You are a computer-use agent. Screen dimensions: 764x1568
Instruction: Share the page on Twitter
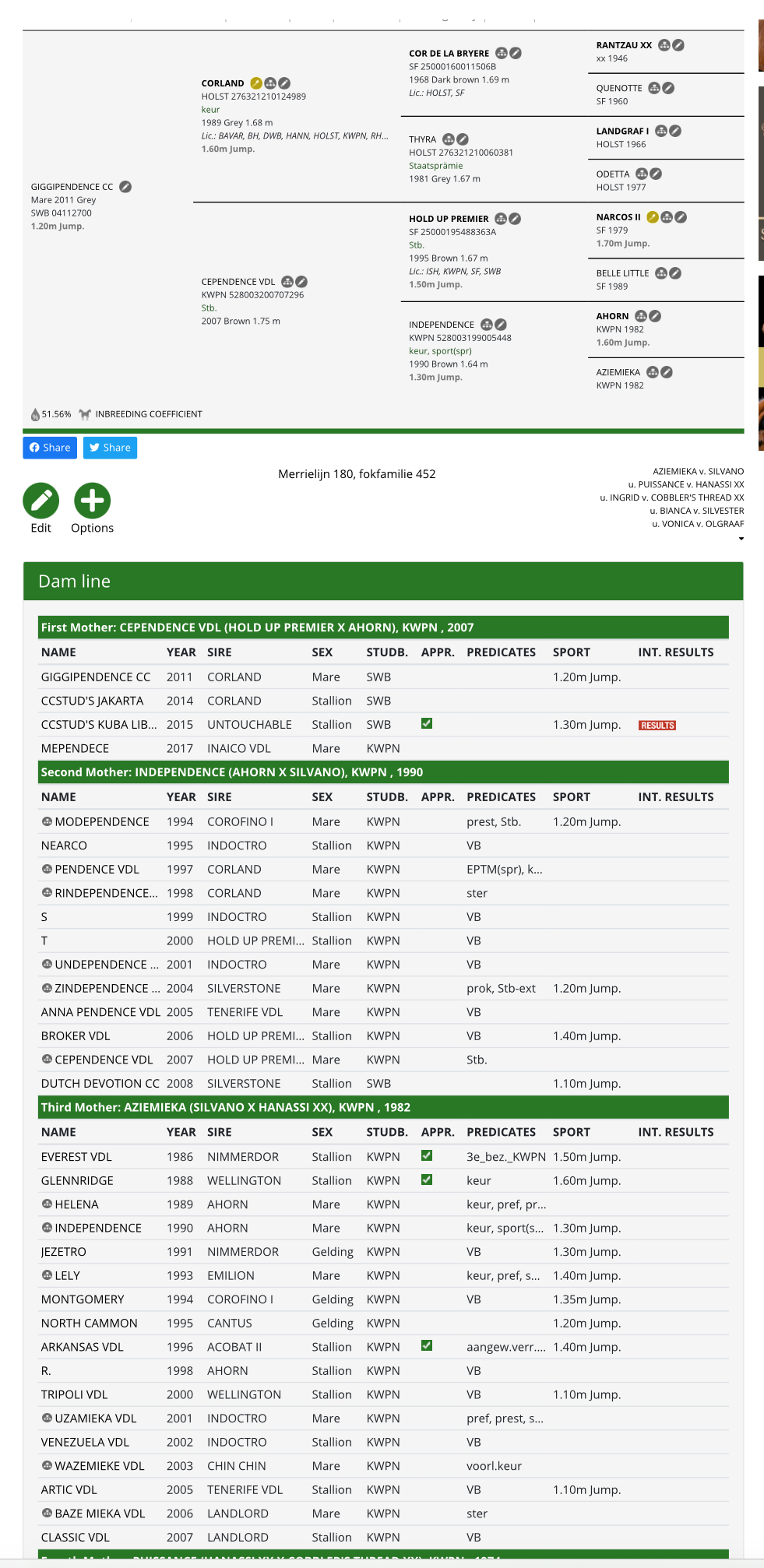pyautogui.click(x=110, y=448)
